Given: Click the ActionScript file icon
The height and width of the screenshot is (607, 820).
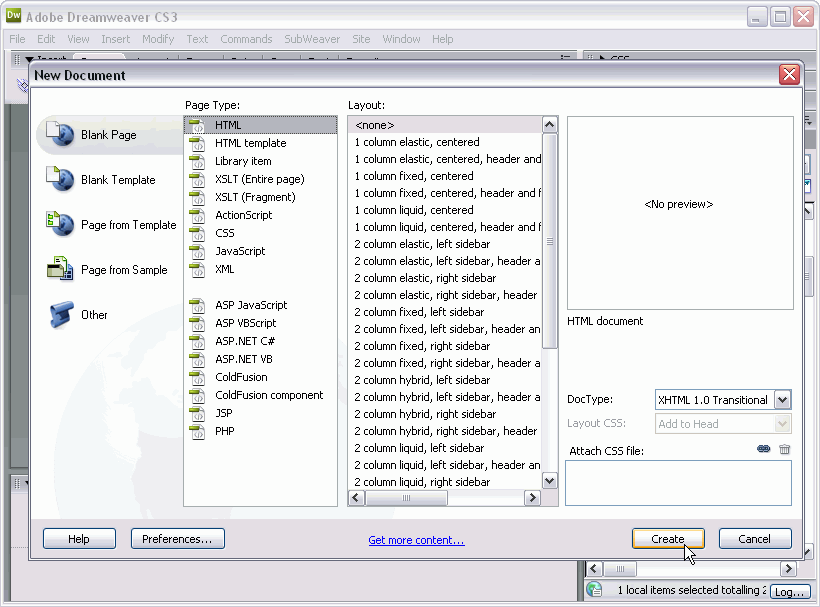Looking at the screenshot, I should 197,215.
